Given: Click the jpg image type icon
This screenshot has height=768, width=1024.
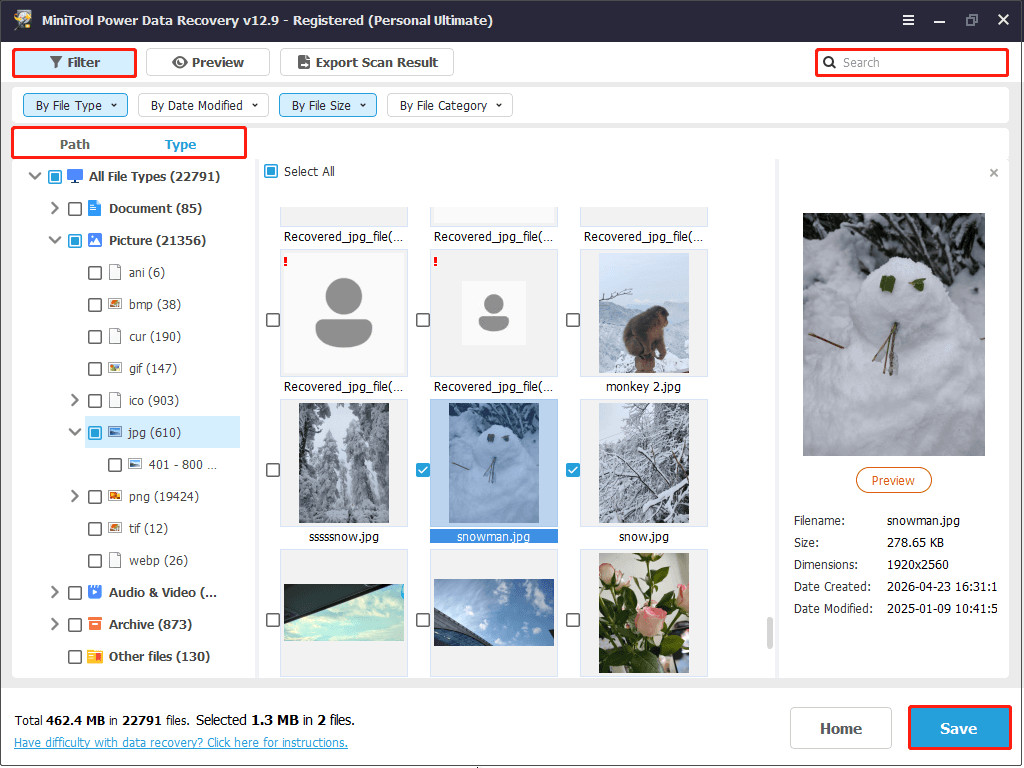Looking at the screenshot, I should coord(115,432).
